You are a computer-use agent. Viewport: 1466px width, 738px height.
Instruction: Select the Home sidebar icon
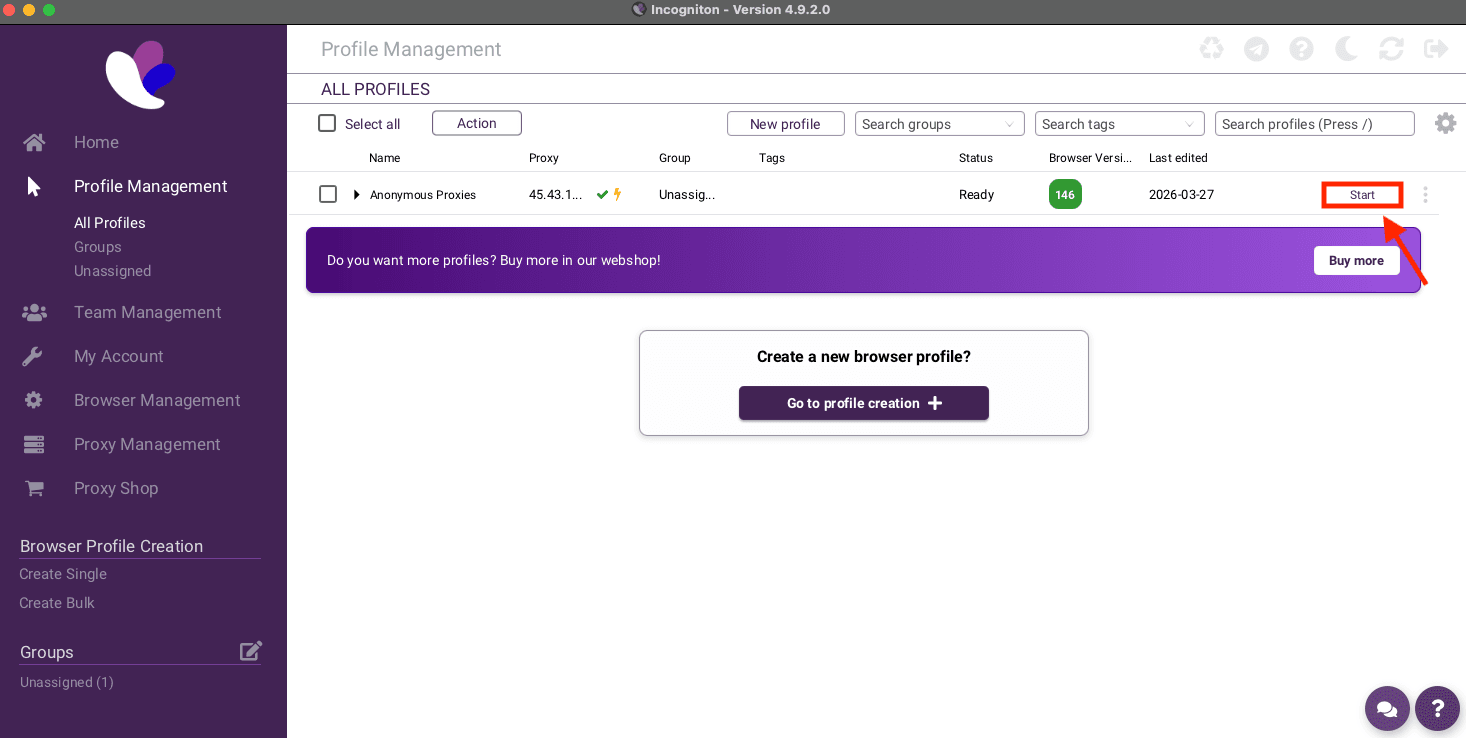point(33,142)
